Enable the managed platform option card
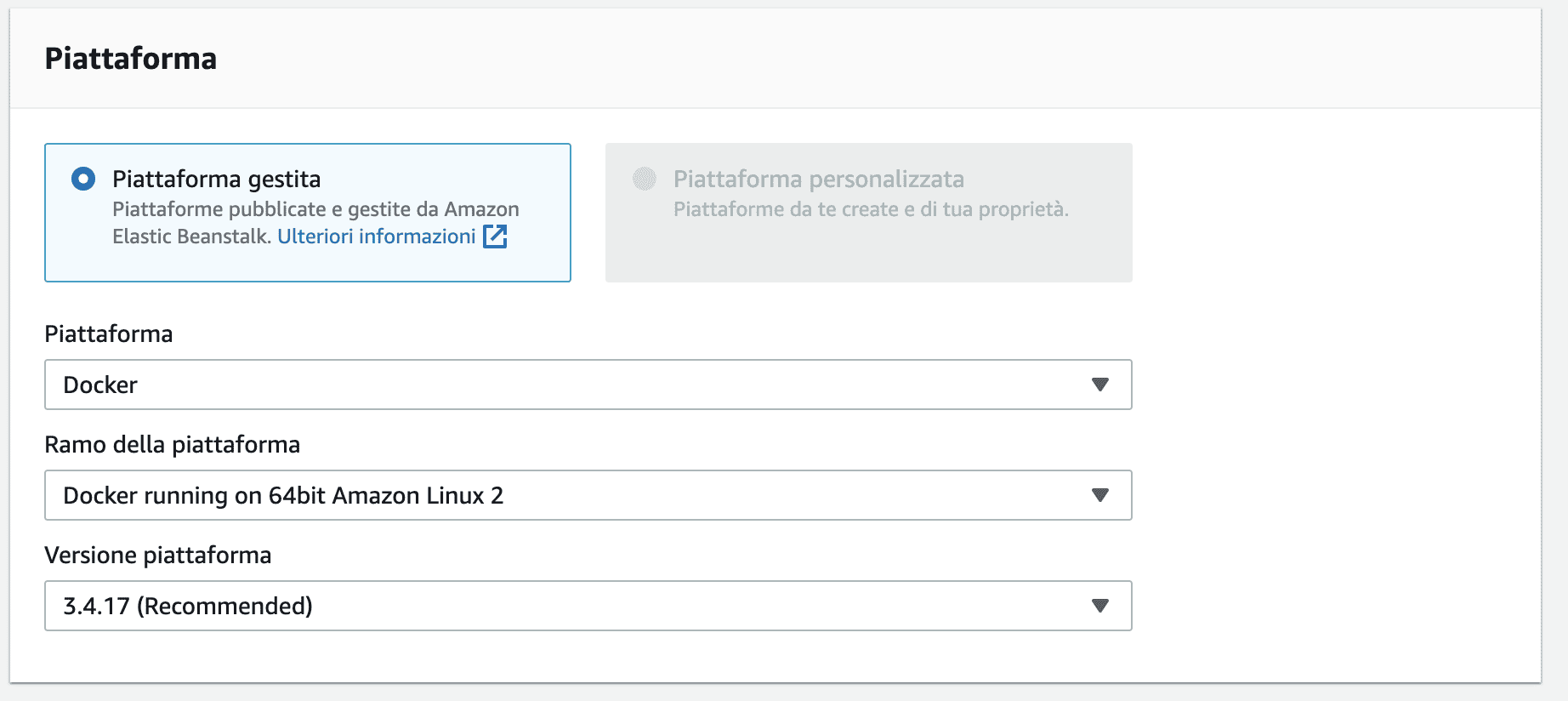Viewport: 1568px width, 701px height. (x=306, y=212)
